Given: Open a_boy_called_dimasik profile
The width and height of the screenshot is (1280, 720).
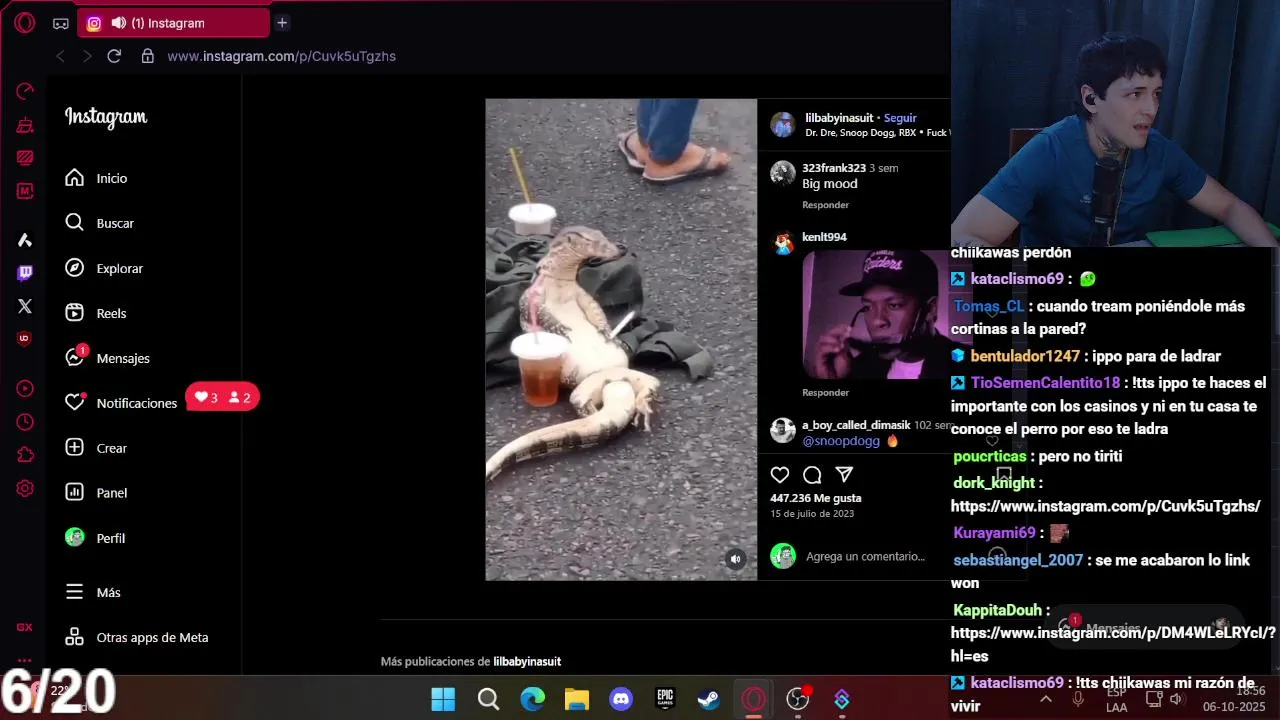Looking at the screenshot, I should 856,425.
